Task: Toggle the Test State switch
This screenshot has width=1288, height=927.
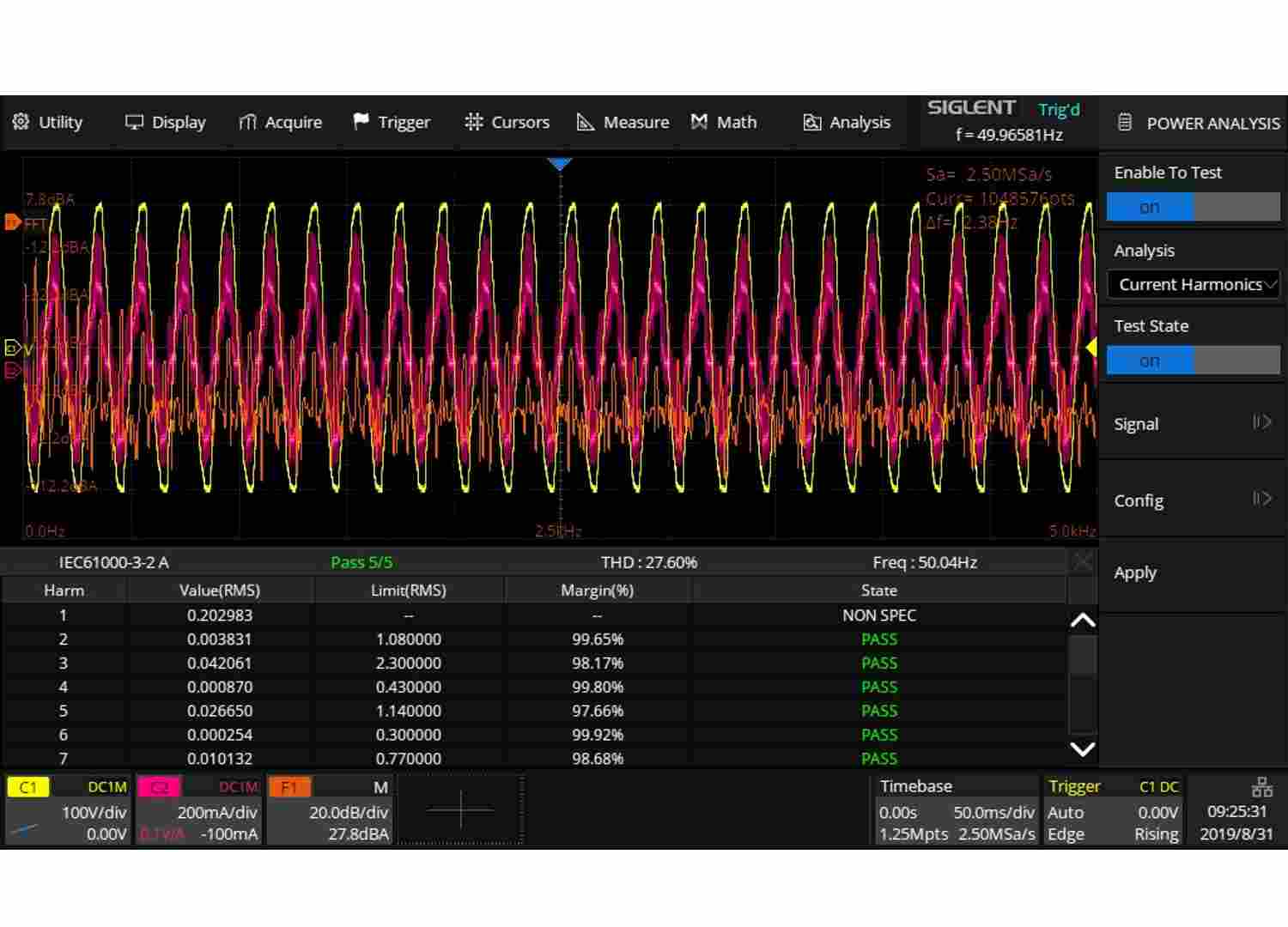Action: pos(1193,360)
